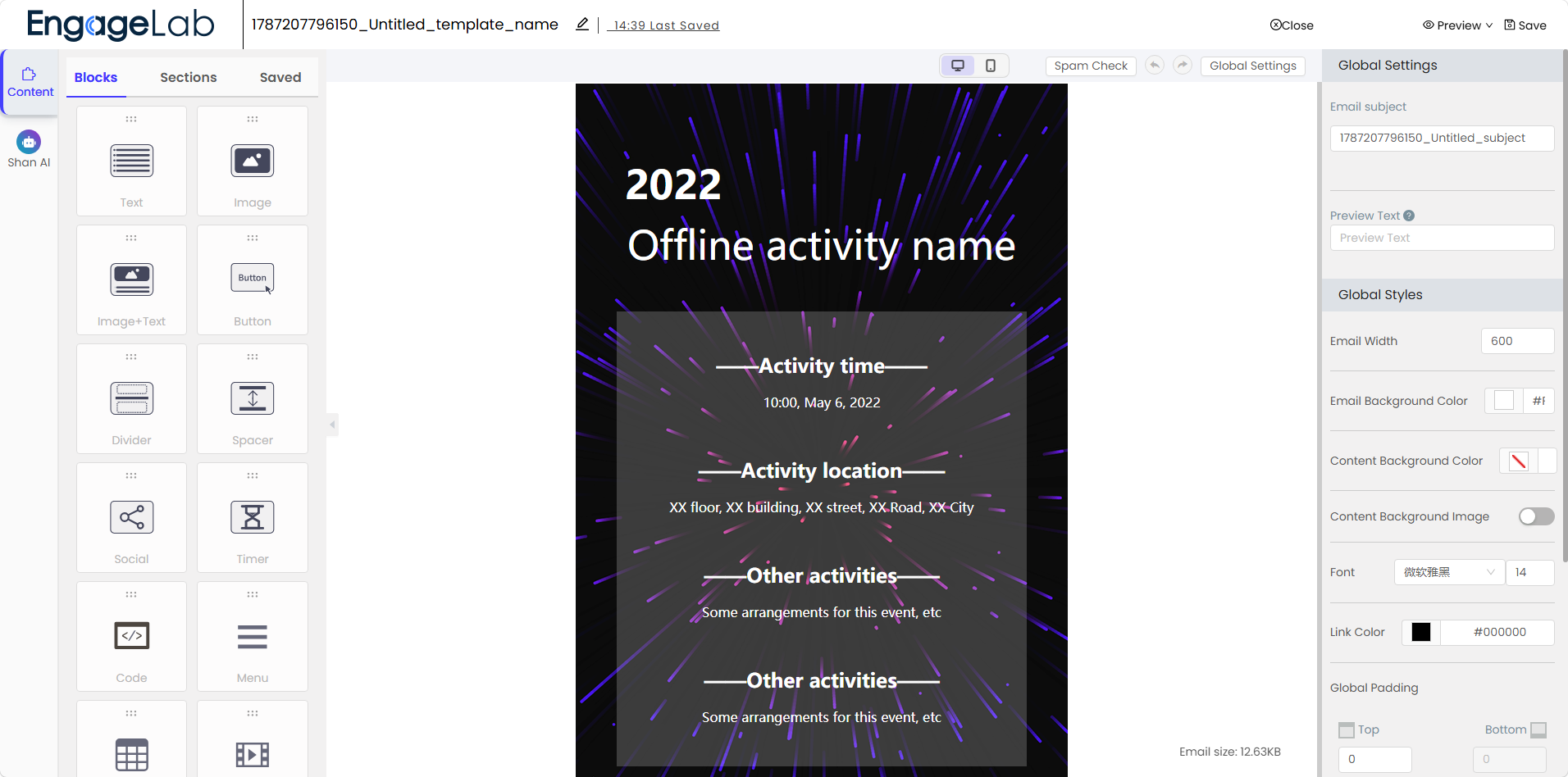Screen dimensions: 1568x777
Task: Click the Top padding value field
Action: (x=1374, y=759)
